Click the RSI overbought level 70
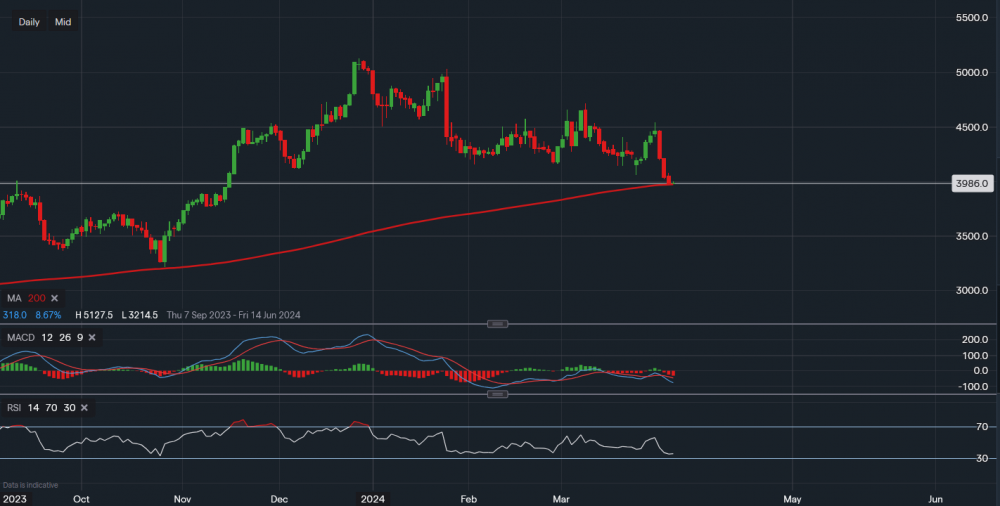This screenshot has height=506, width=1000. coord(49,408)
